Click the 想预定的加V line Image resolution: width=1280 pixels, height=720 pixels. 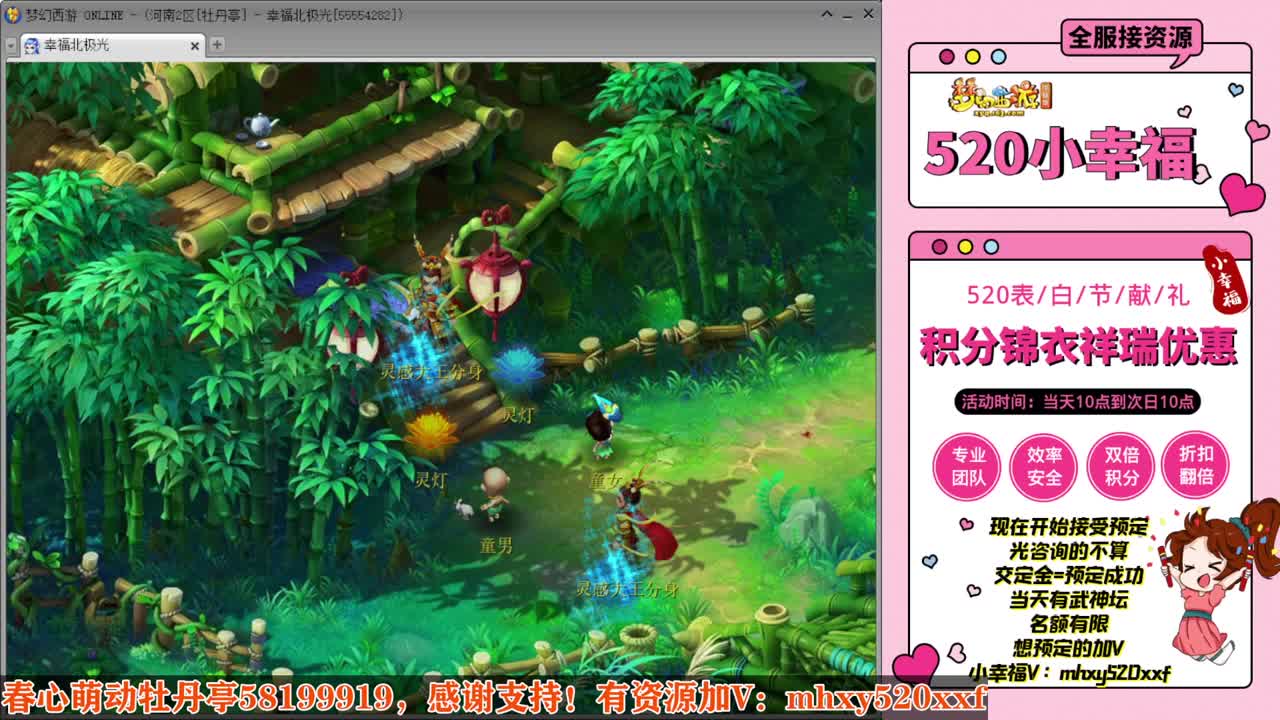(x=1069, y=647)
